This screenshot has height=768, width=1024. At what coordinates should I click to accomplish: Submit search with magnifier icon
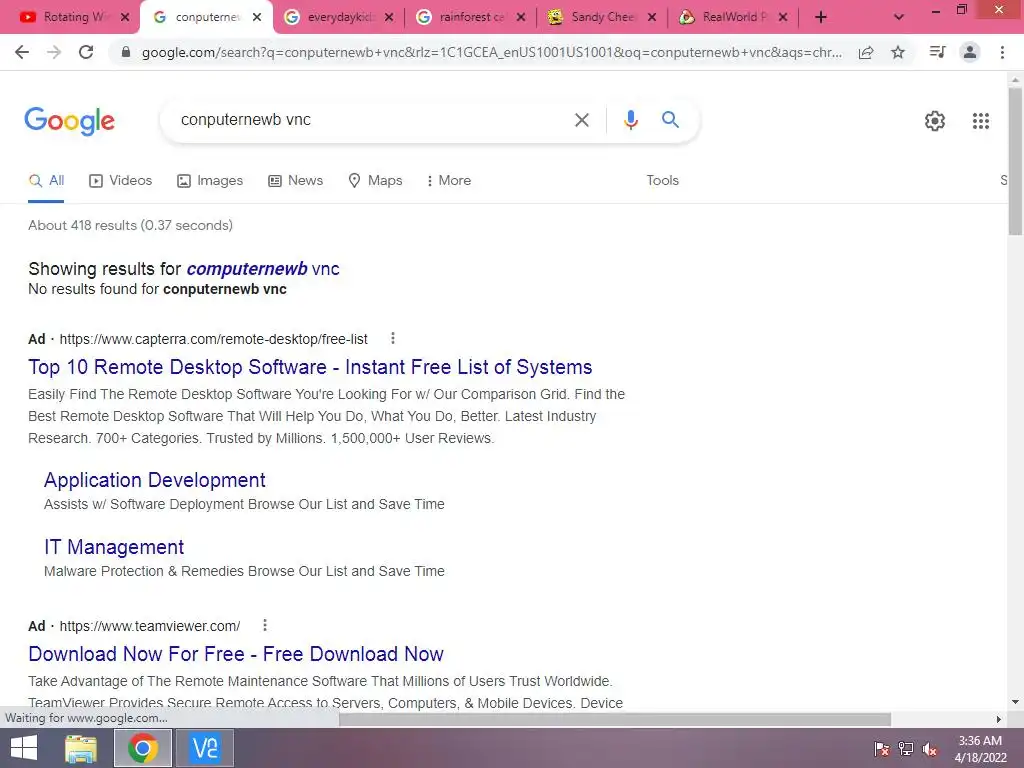670,120
